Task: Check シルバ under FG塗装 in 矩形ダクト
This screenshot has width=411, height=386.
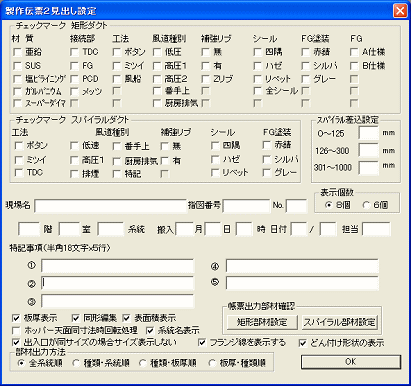Action: [x=306, y=66]
